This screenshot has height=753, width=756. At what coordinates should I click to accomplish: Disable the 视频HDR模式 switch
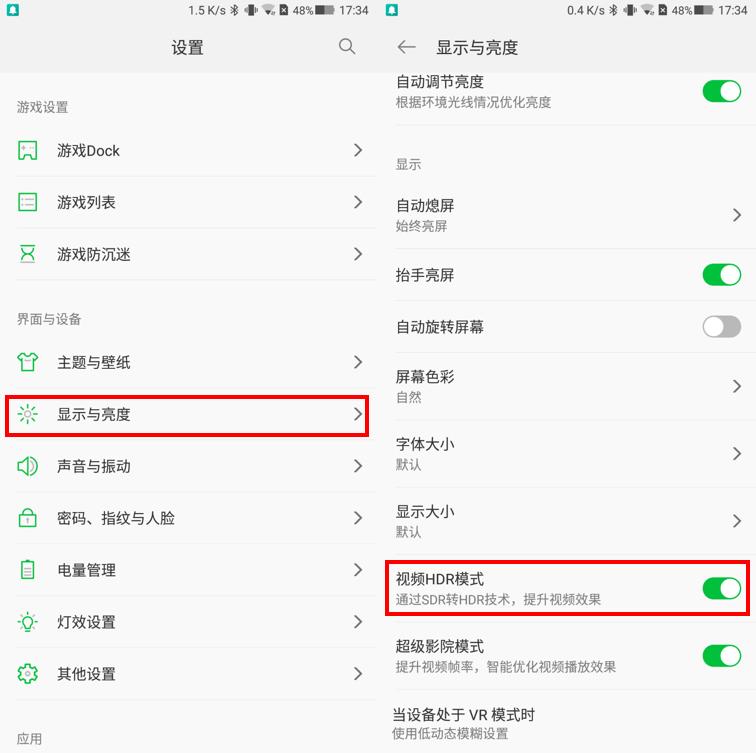(x=721, y=588)
